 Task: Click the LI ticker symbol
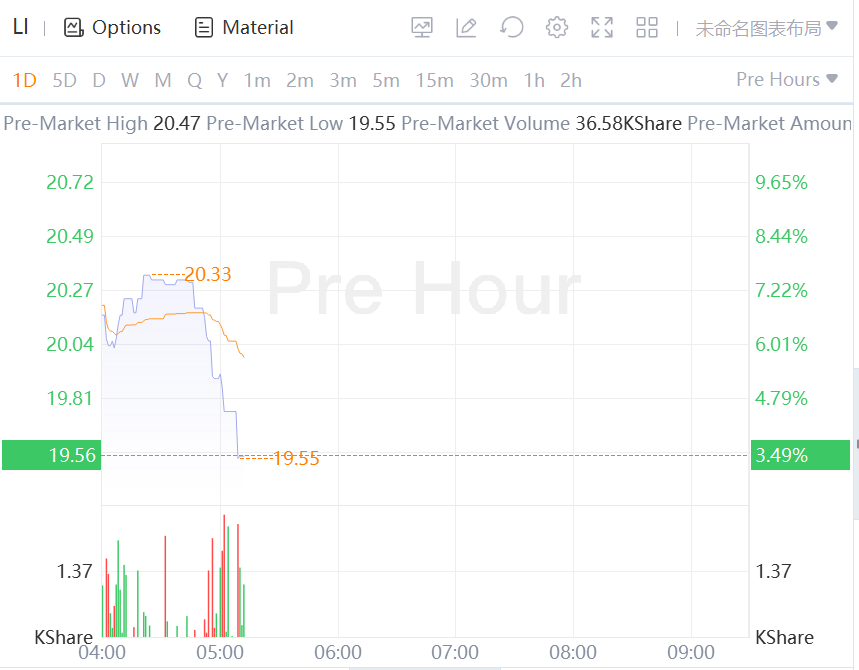coord(20,27)
